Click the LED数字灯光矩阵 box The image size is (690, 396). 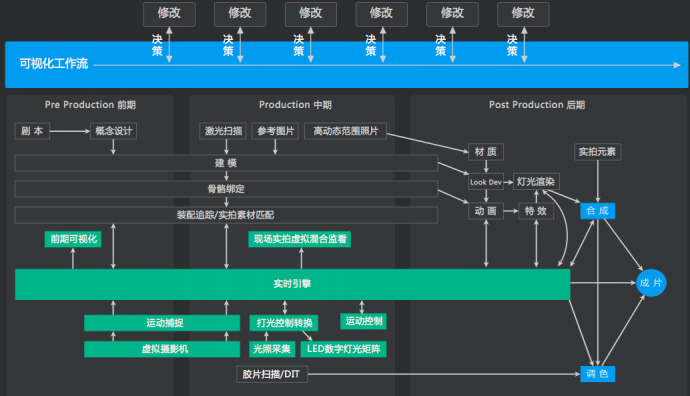click(x=344, y=349)
